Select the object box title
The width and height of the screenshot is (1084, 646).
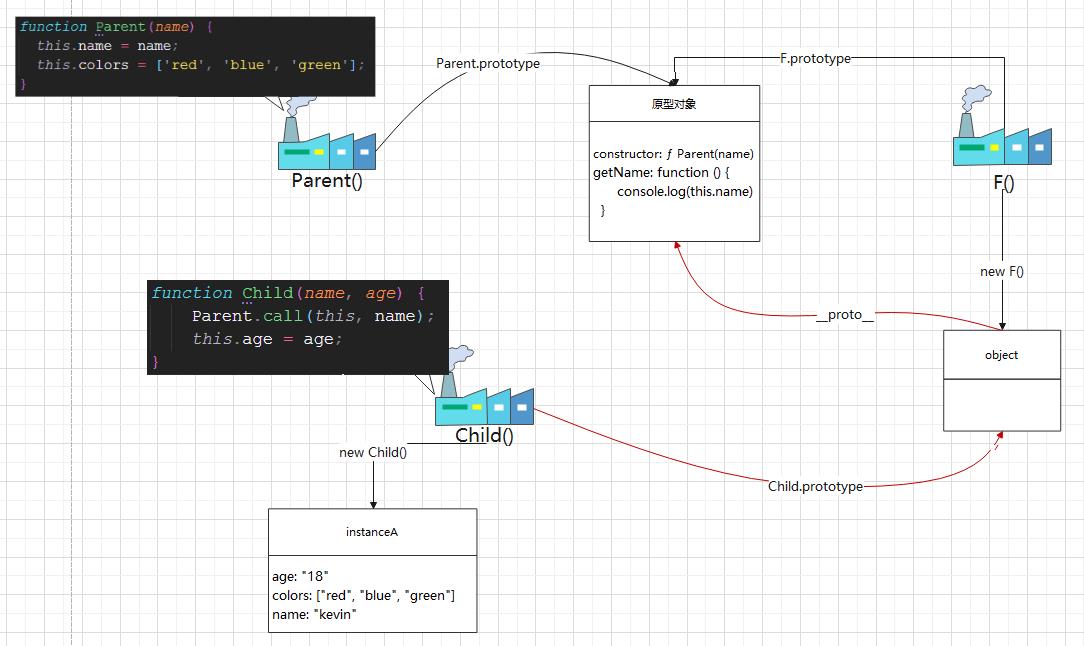click(x=1001, y=355)
